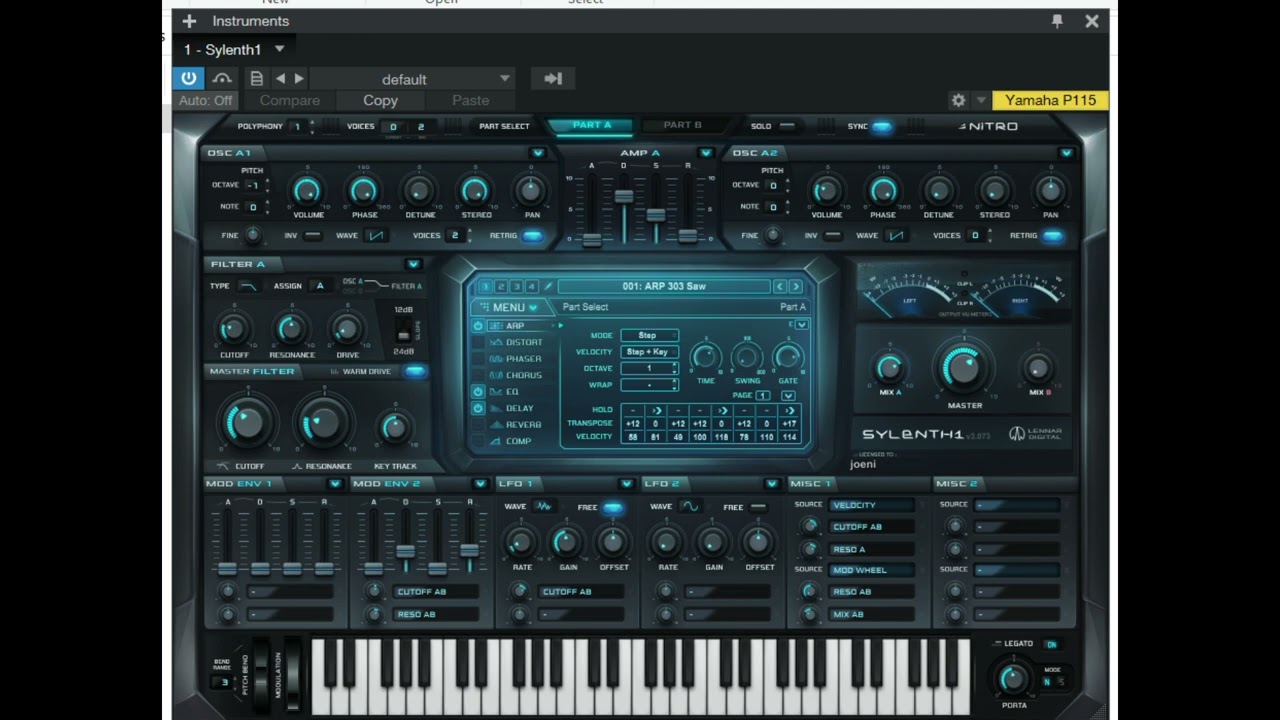1280x720 pixels.
Task: Open the 'default' preset dropdown
Action: [414, 79]
